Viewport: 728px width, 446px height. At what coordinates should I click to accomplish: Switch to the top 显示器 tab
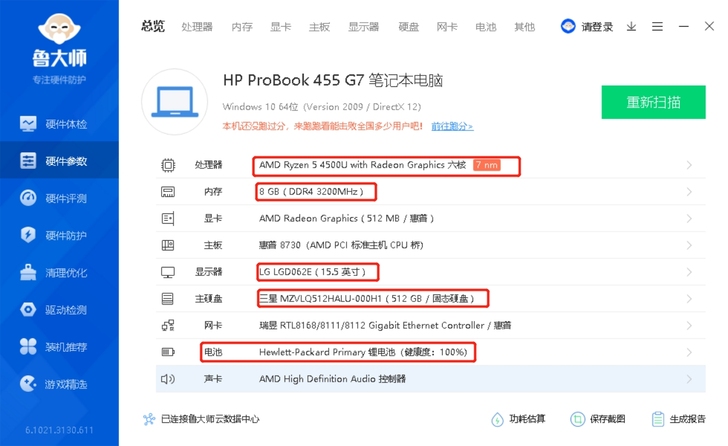[364, 27]
